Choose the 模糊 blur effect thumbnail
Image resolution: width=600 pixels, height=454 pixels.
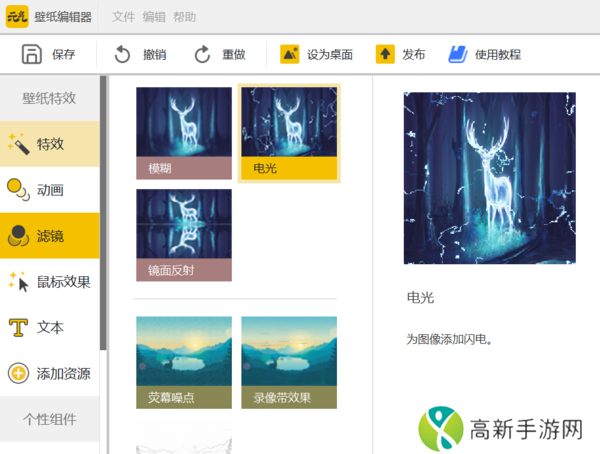(184, 133)
